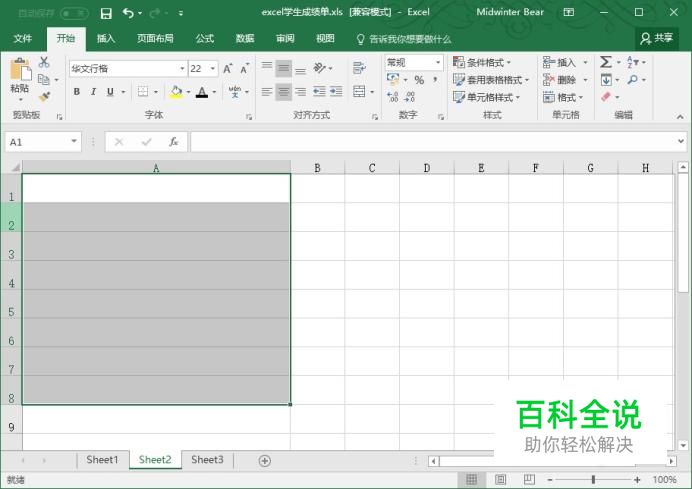The image size is (692, 489).
Task: Click the insert function fx icon
Action: tap(174, 142)
